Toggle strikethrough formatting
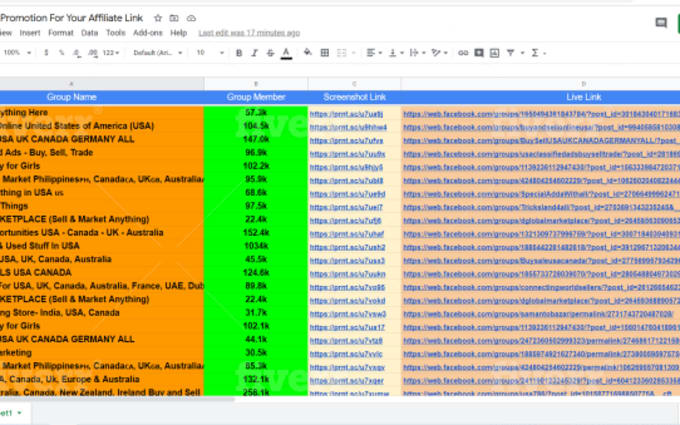Screen dimensions: 680x425 [x=270, y=53]
